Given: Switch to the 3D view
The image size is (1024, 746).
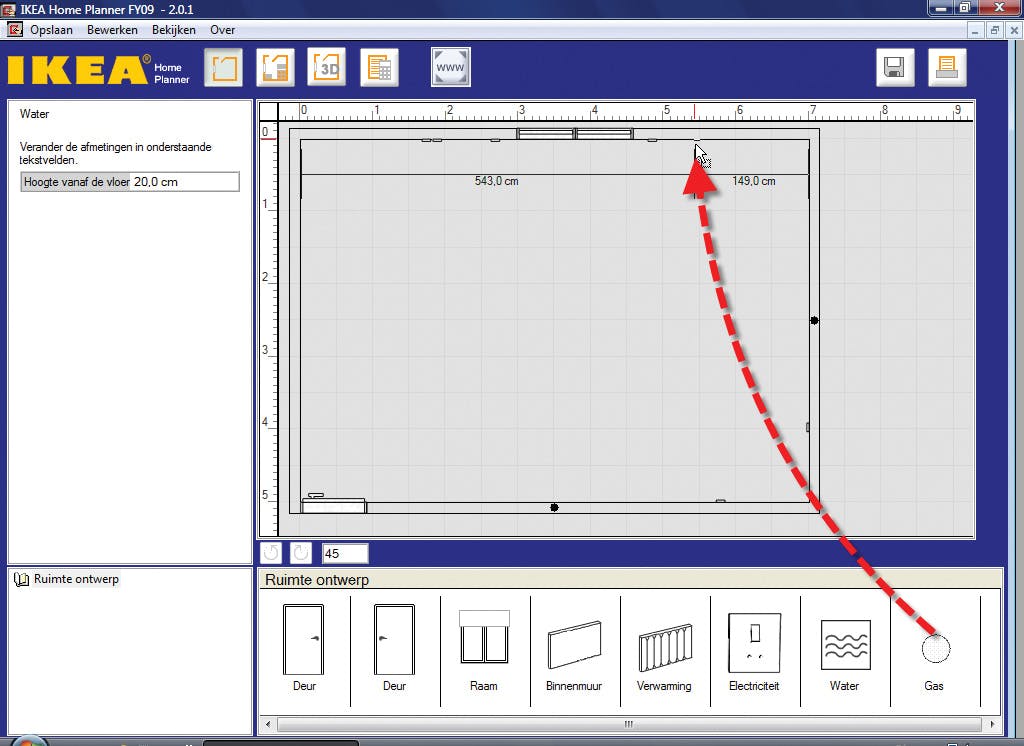Looking at the screenshot, I should (327, 67).
